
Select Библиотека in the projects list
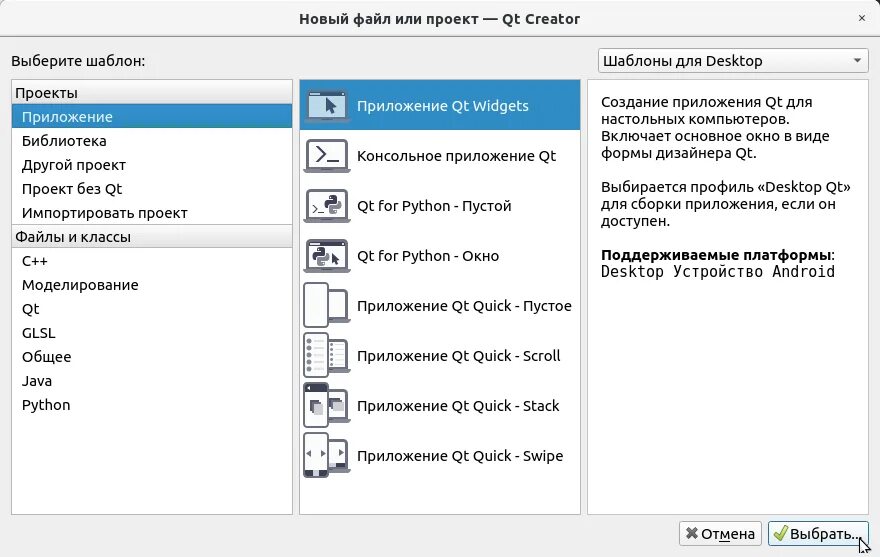(x=152, y=141)
